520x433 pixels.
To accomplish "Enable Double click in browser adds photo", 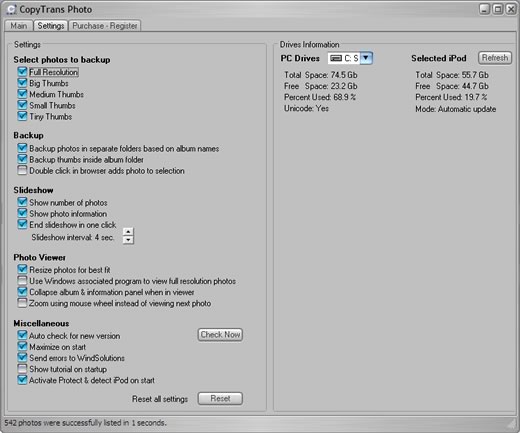I will pyautogui.click(x=22, y=170).
